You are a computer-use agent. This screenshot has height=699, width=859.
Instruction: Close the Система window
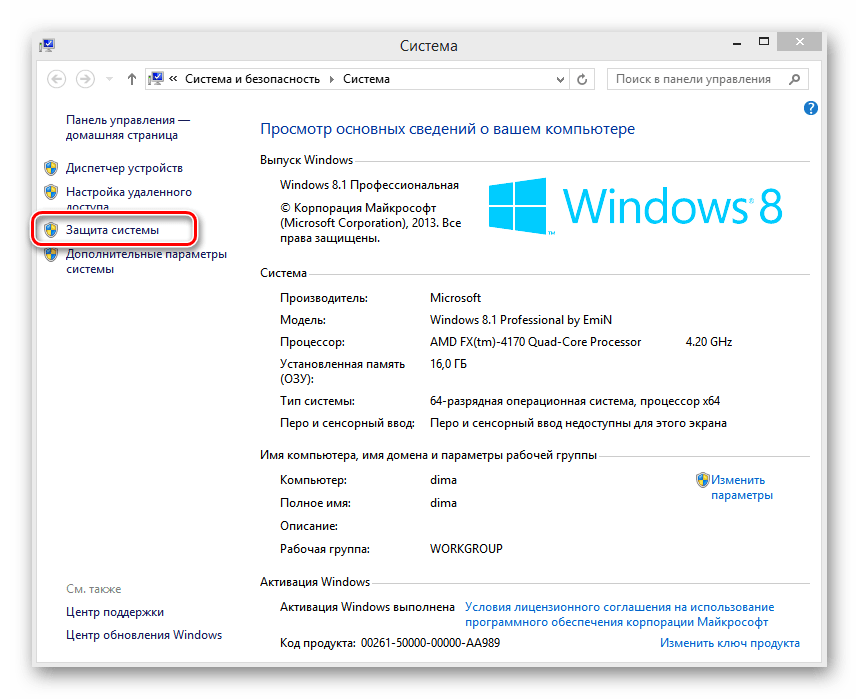[x=800, y=42]
